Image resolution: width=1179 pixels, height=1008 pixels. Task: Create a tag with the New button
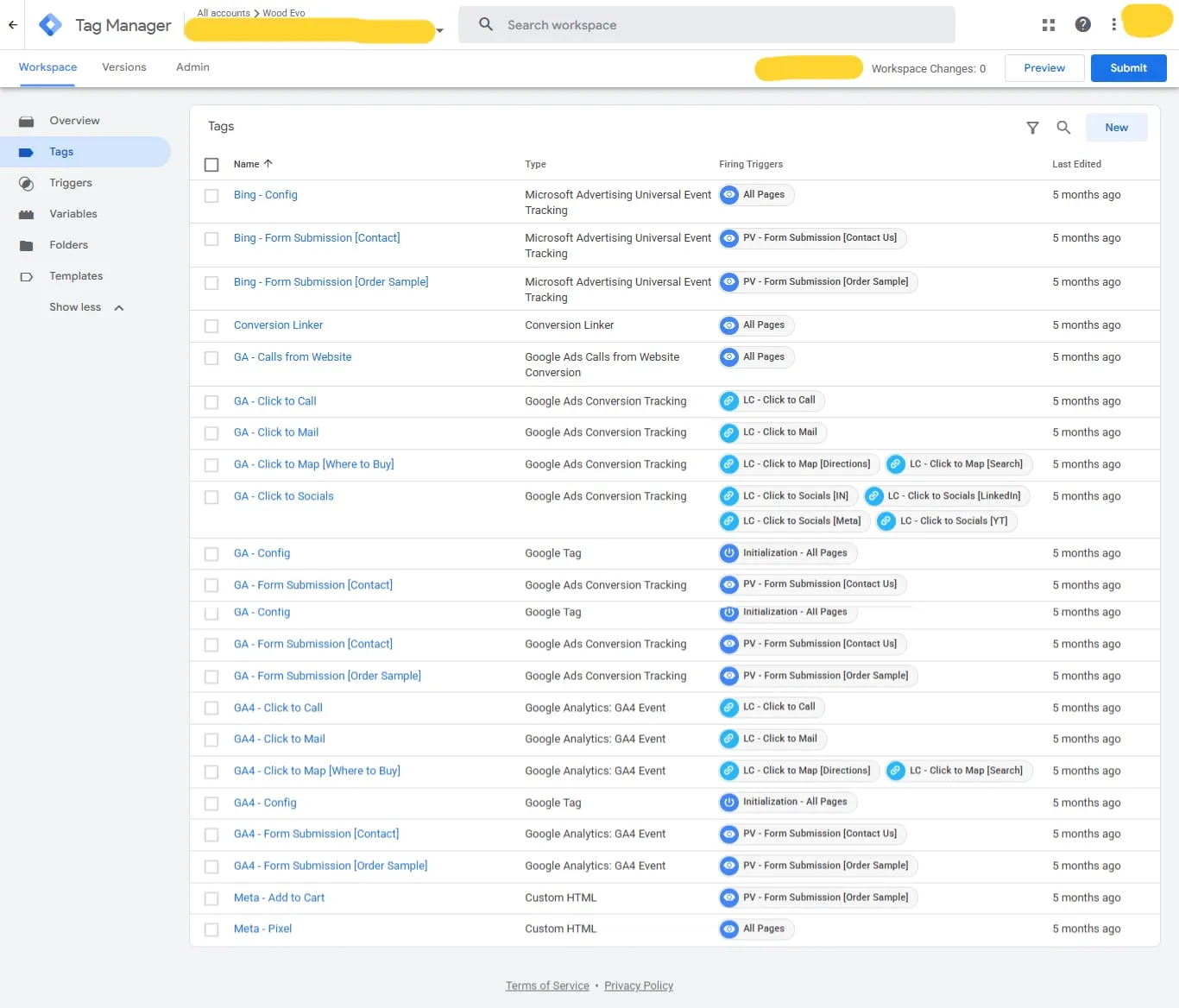tap(1117, 128)
